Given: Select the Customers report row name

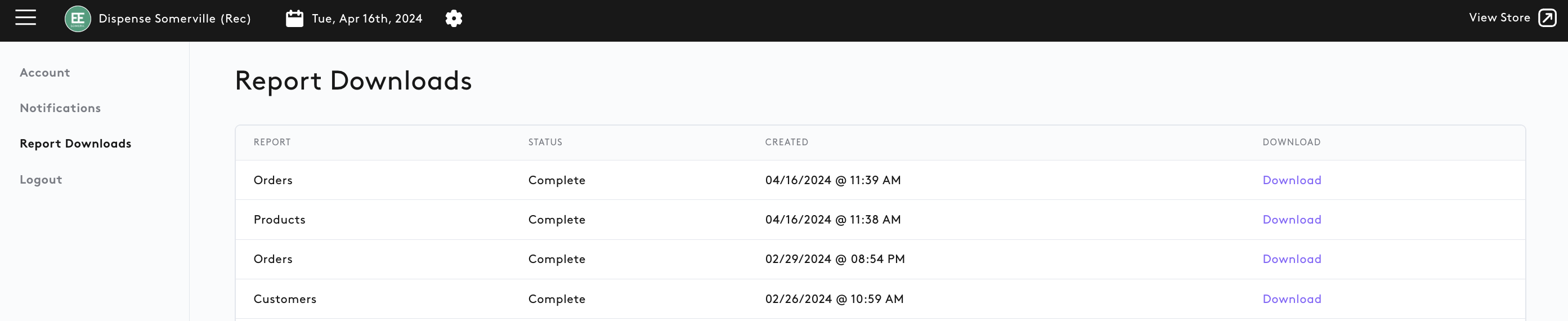Looking at the screenshot, I should click(x=285, y=299).
